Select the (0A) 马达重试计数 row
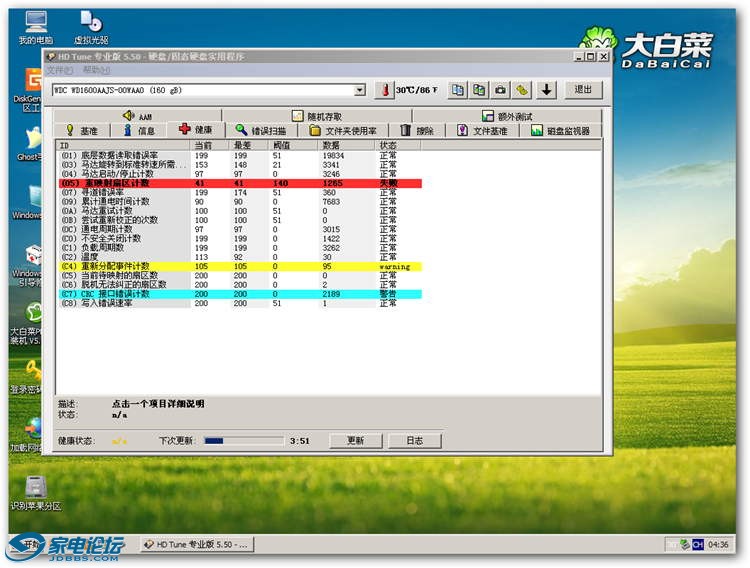750x568 pixels. pos(240,211)
